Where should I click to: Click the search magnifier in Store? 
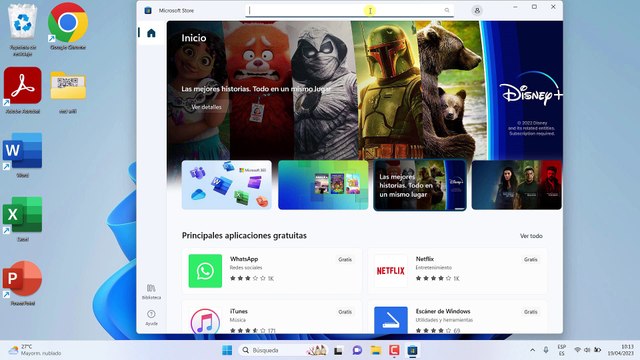pos(447,10)
